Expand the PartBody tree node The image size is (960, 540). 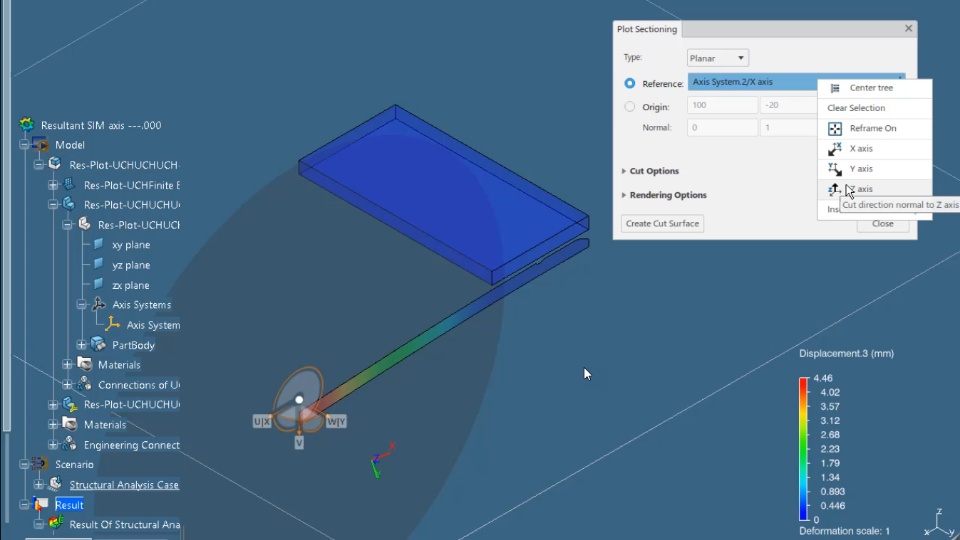[81, 345]
